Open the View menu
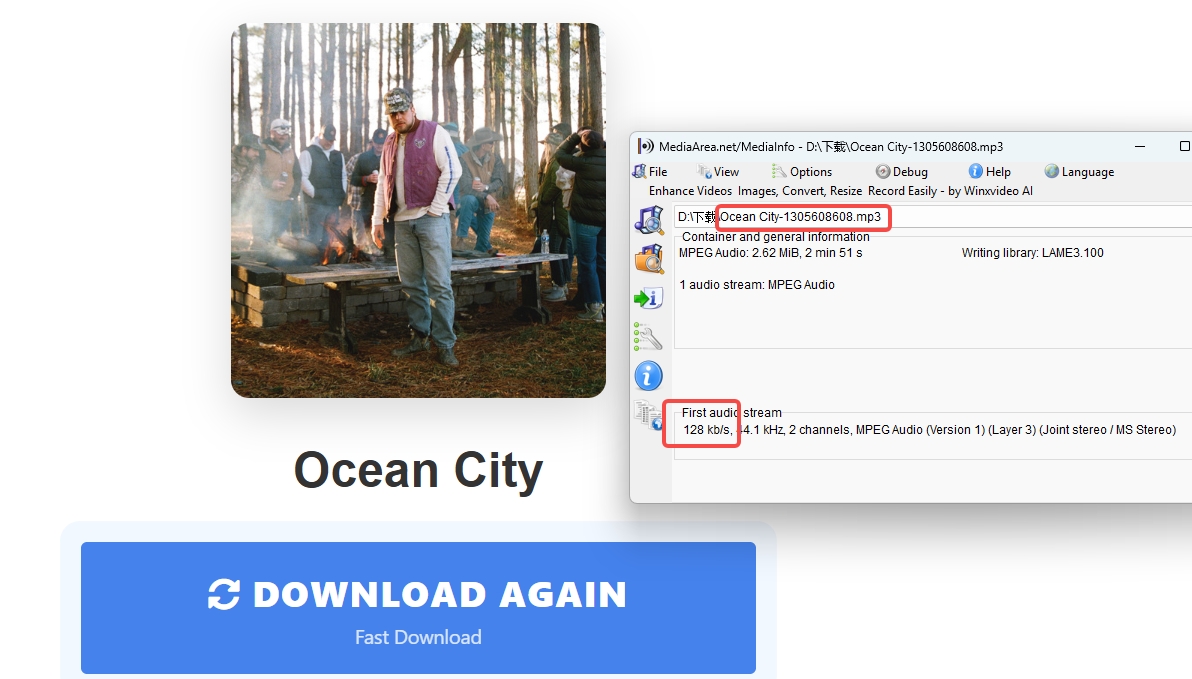This screenshot has width=1192, height=679. tap(725, 171)
